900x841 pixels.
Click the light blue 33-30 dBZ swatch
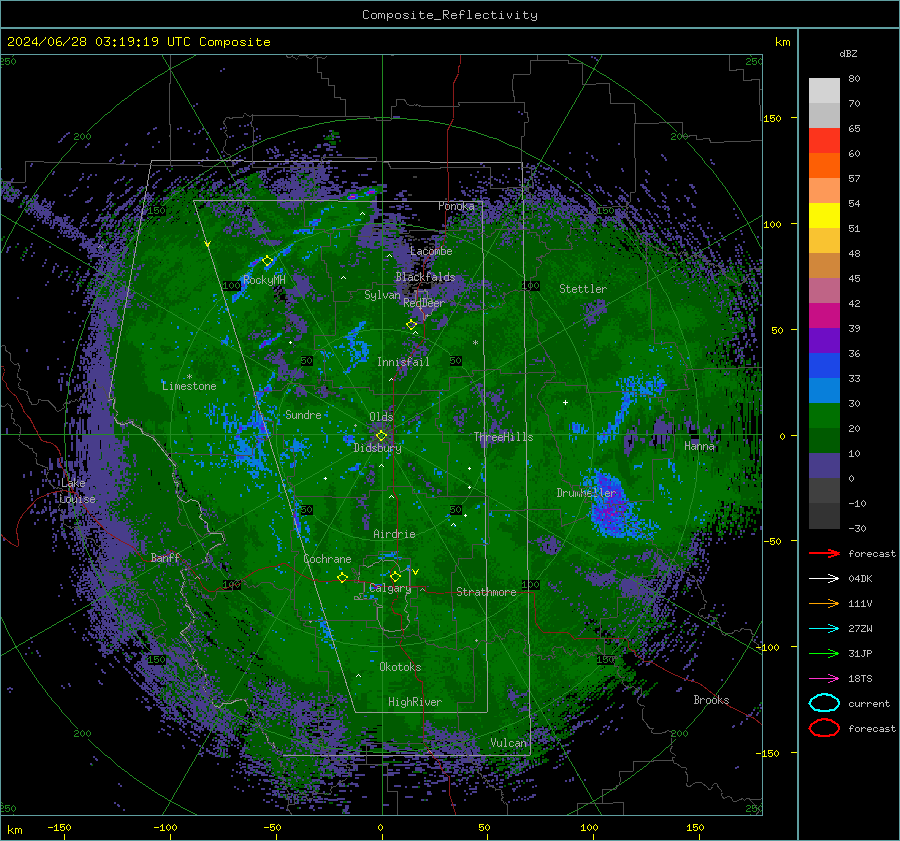pos(824,391)
